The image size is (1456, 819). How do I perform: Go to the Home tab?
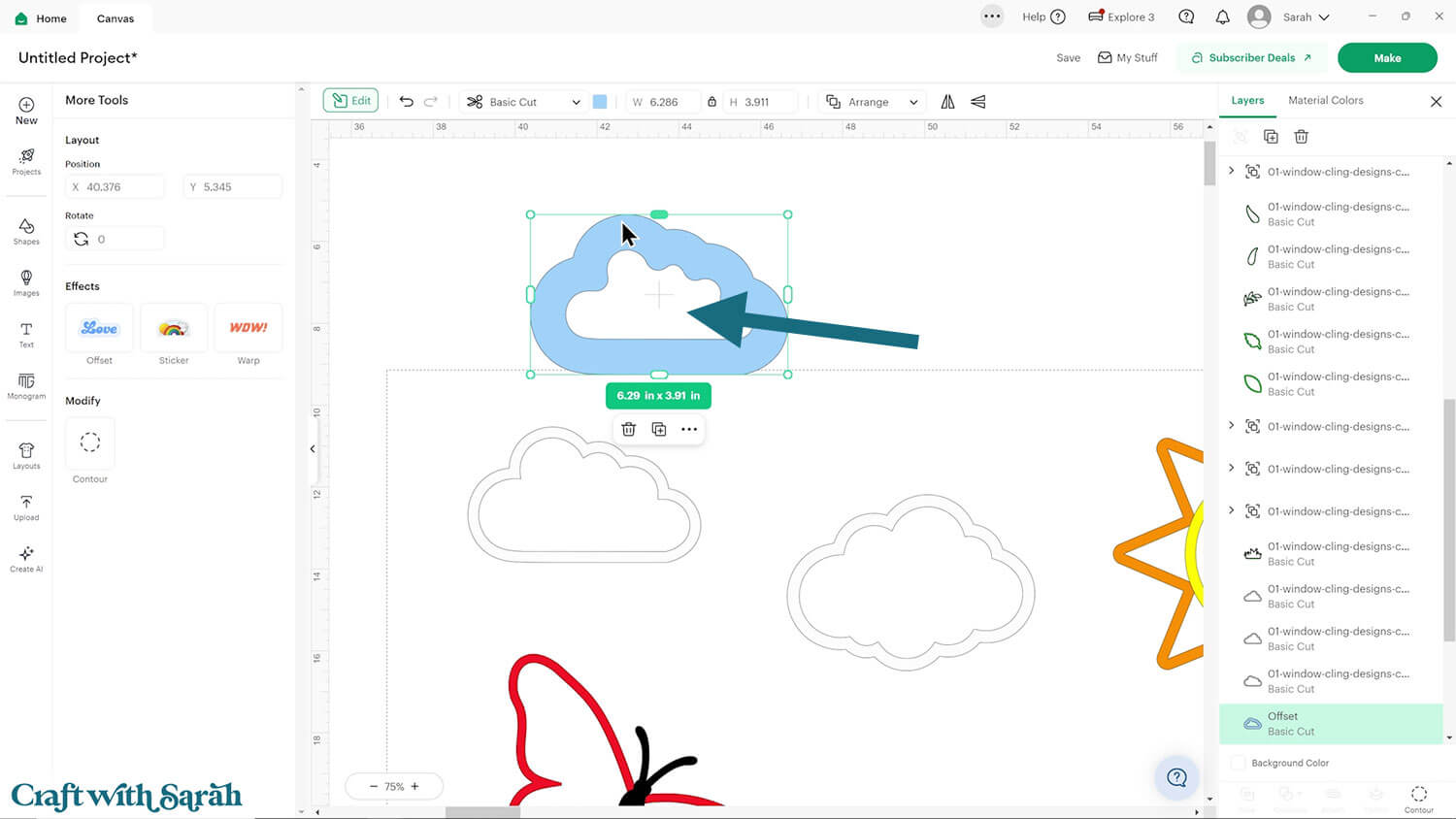[x=41, y=18]
